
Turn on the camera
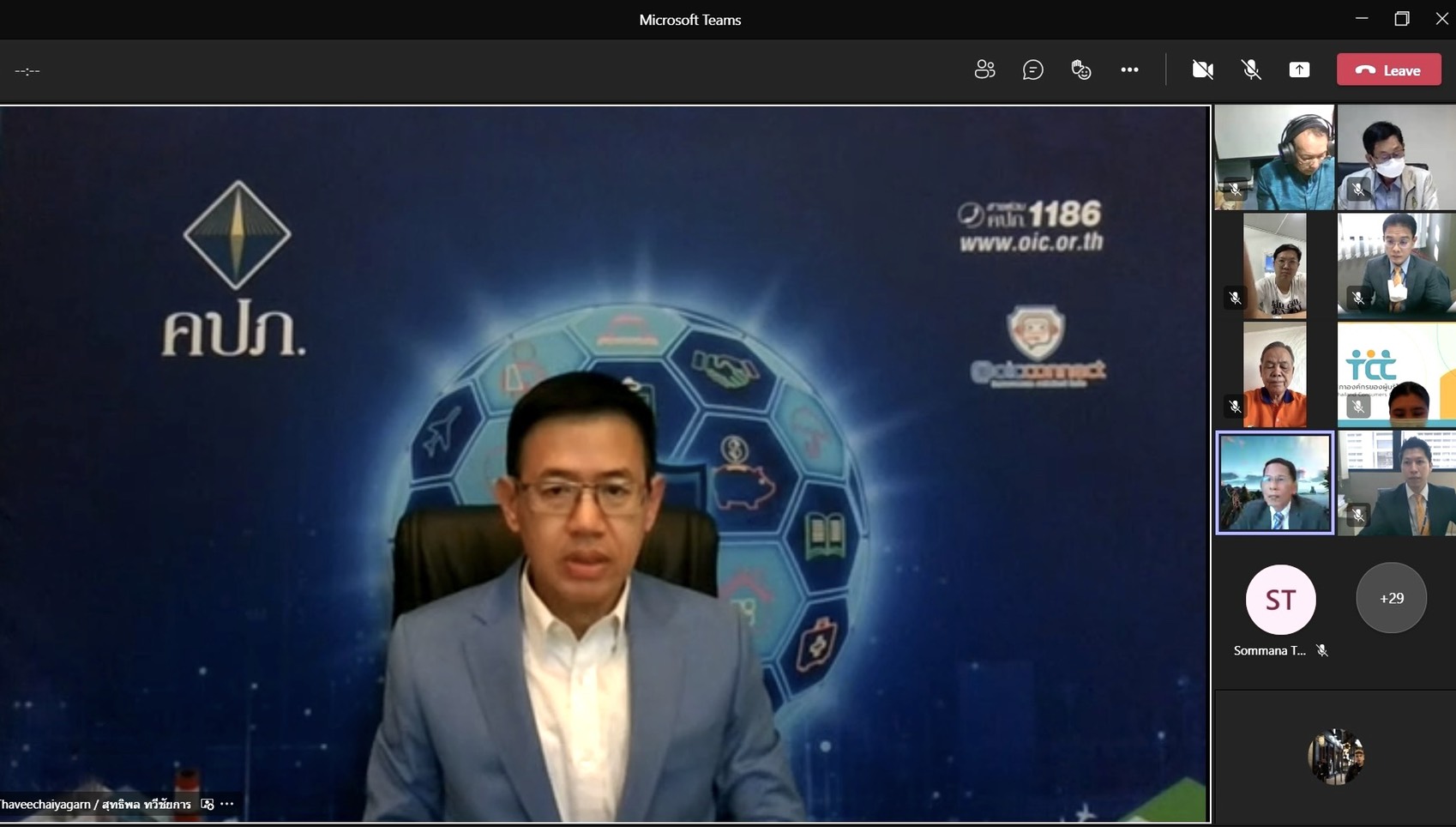[x=1202, y=70]
